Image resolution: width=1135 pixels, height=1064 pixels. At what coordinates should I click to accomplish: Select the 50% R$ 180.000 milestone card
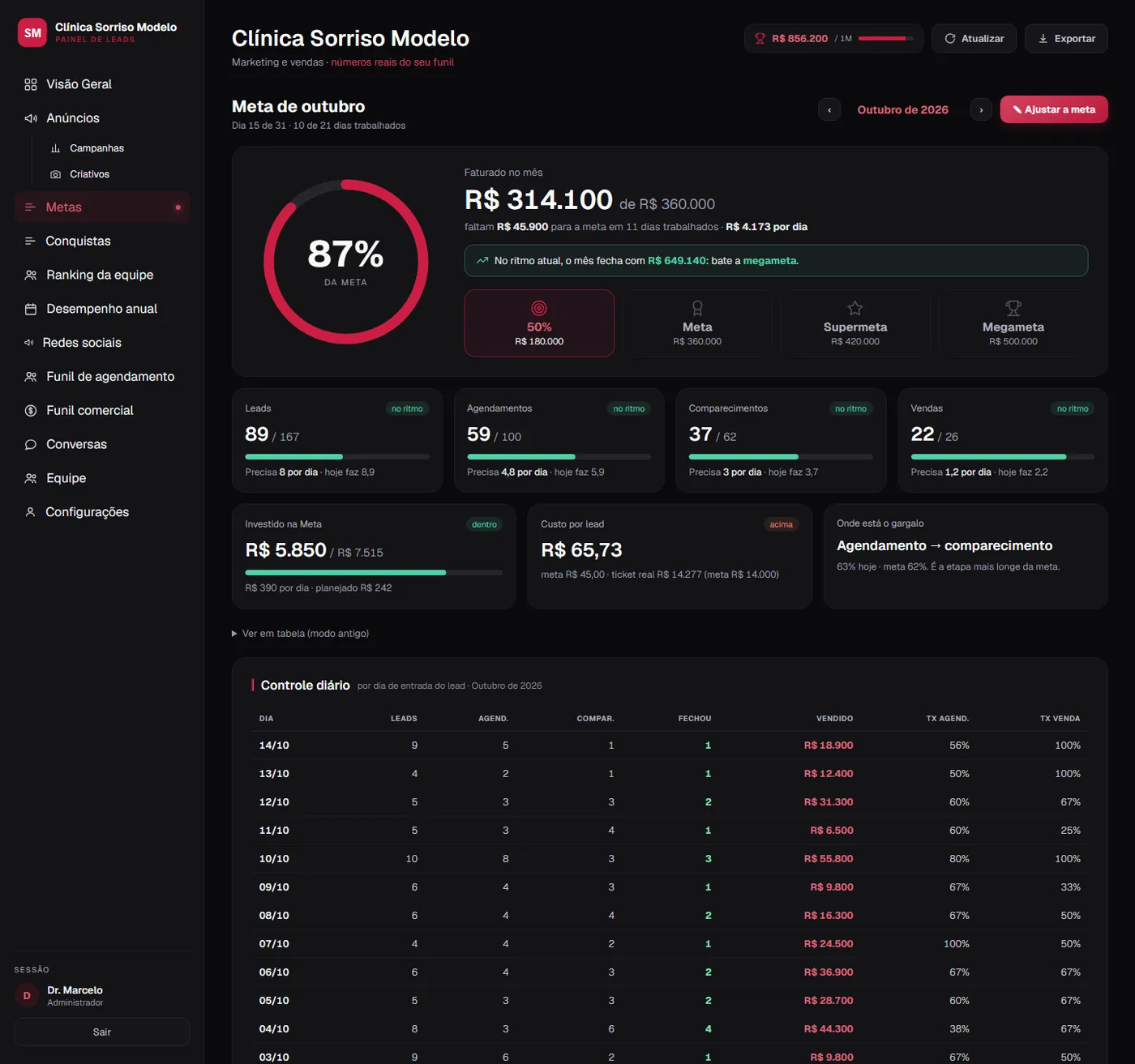[539, 323]
